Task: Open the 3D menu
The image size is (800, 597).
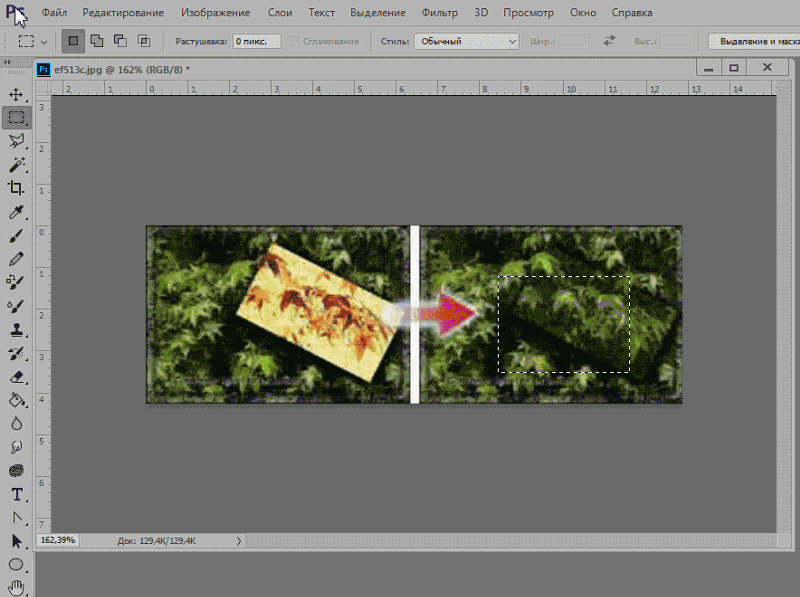Action: pyautogui.click(x=481, y=13)
